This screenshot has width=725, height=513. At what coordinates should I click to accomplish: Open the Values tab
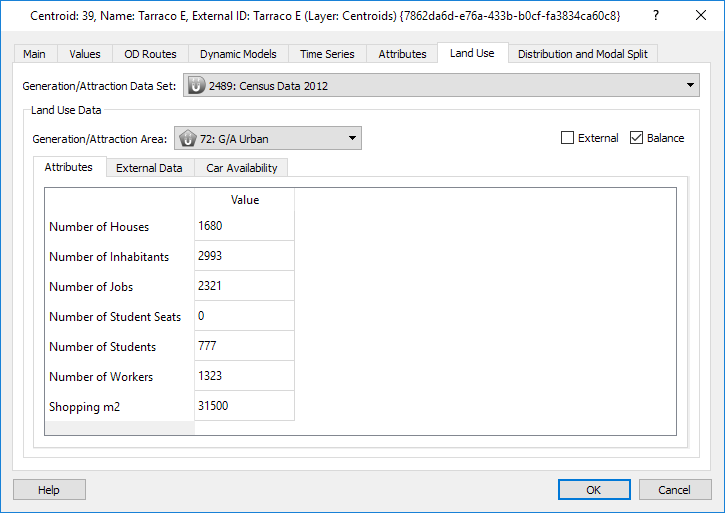point(85,54)
